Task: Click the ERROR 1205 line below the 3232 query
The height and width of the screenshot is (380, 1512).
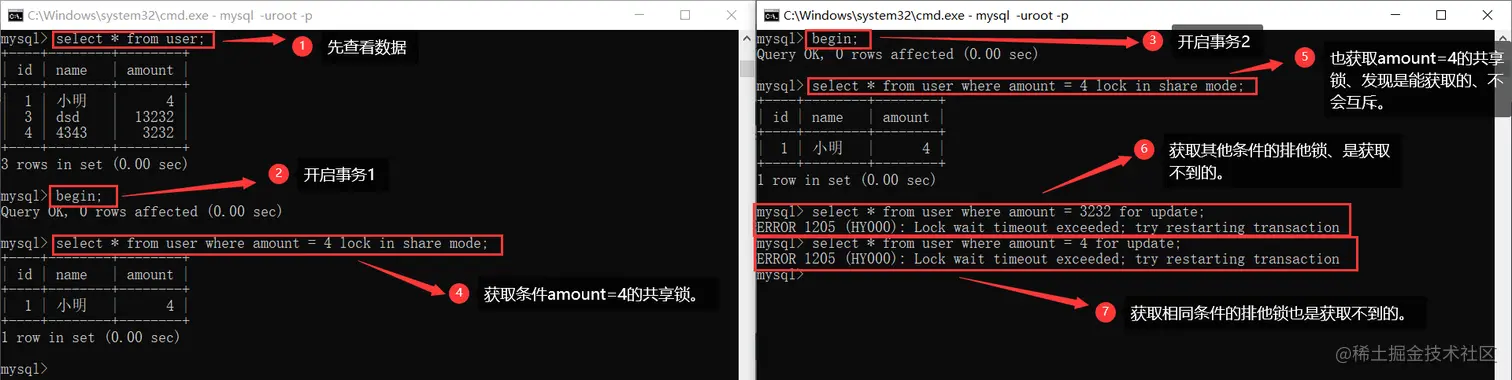Action: 1048,227
